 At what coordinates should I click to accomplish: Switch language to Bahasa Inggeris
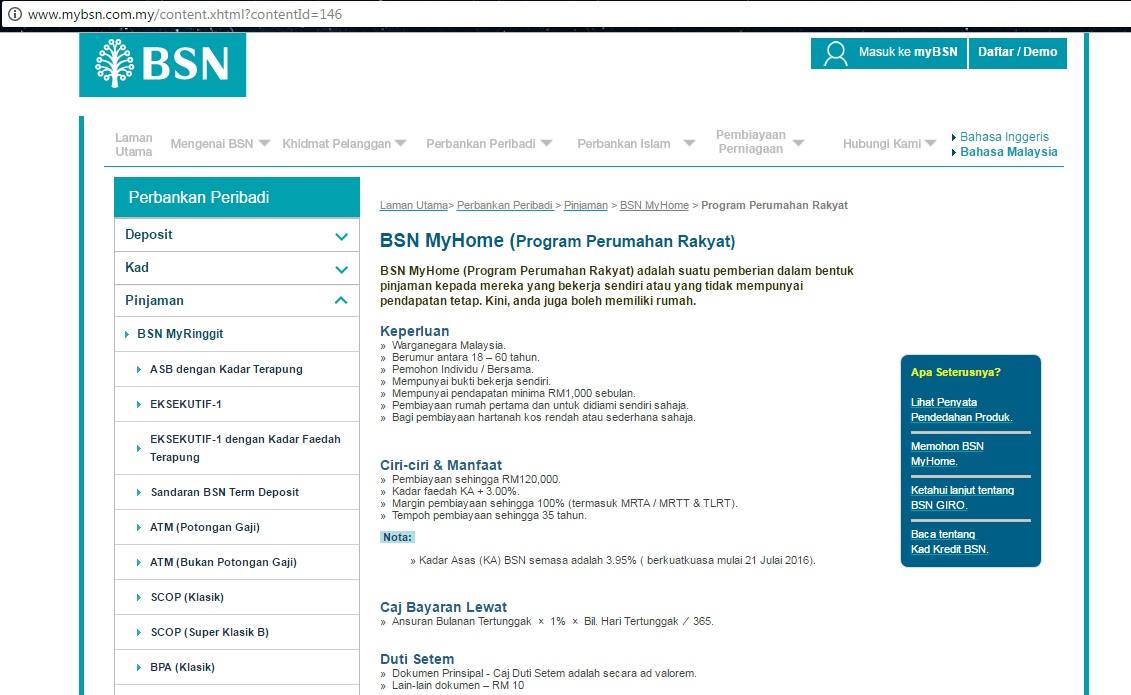pyautogui.click(x=1004, y=137)
